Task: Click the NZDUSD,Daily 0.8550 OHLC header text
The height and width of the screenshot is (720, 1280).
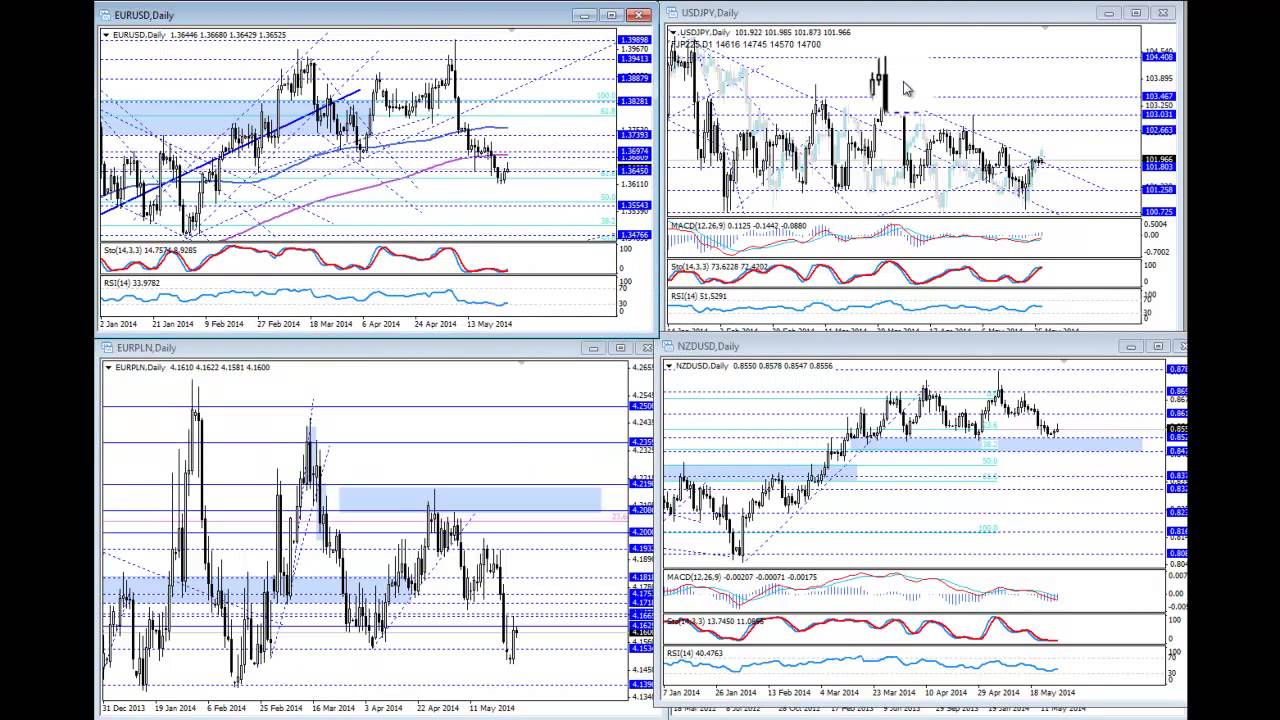Action: coord(754,366)
